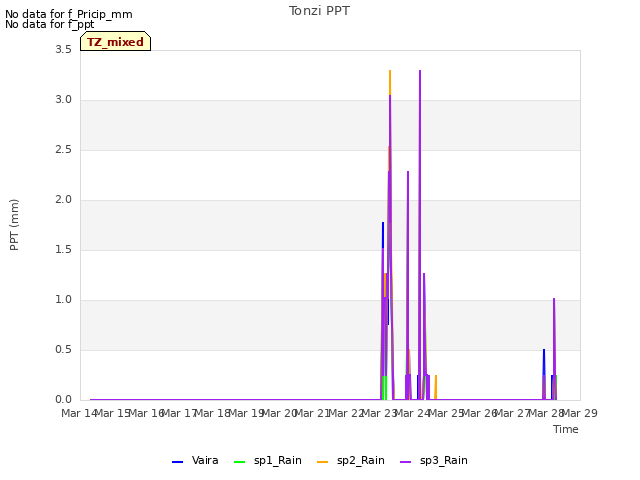
Task: Toggle the sp2_Rain legend entry
Action: (x=351, y=460)
